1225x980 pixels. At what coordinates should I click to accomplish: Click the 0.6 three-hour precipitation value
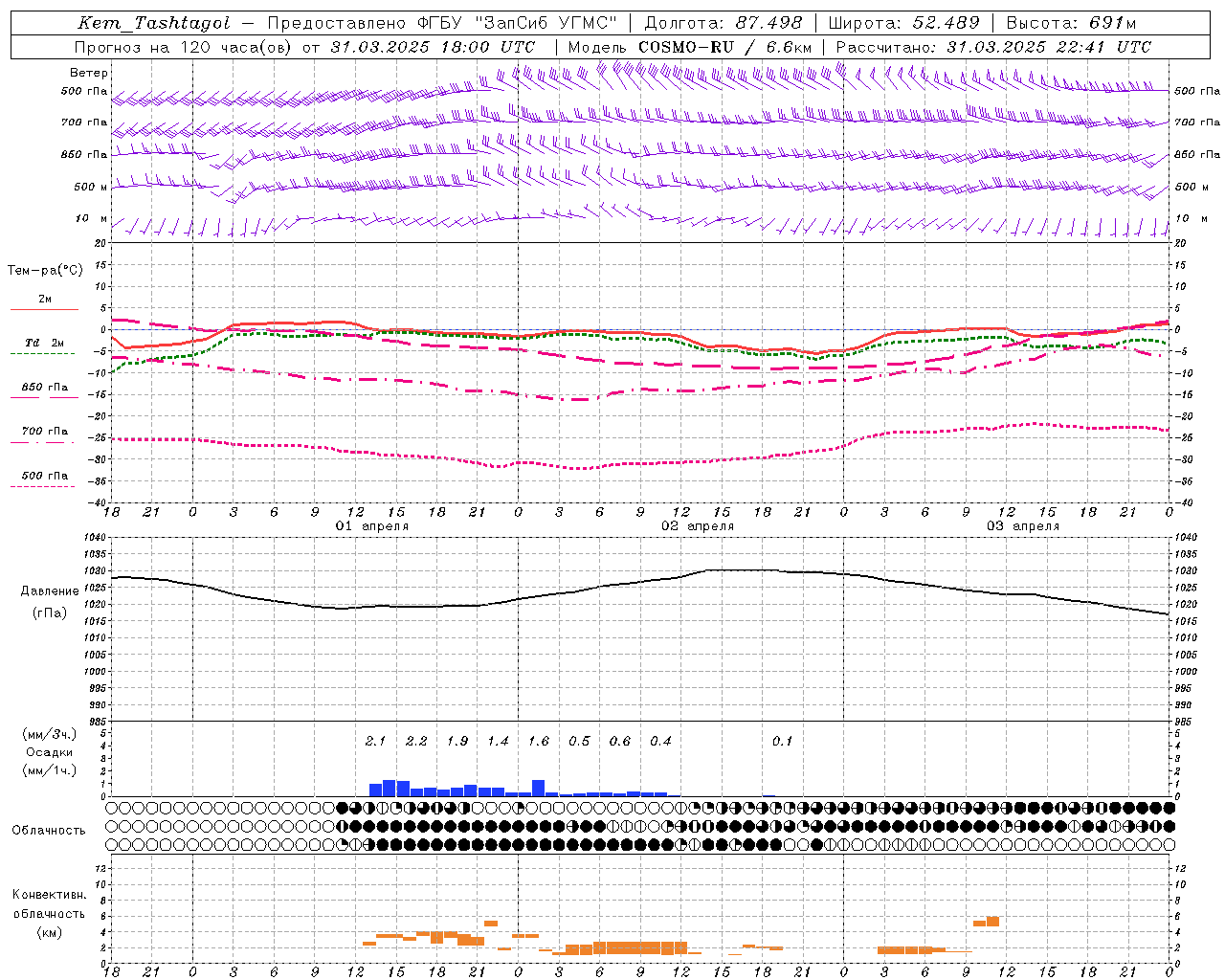pyautogui.click(x=620, y=741)
